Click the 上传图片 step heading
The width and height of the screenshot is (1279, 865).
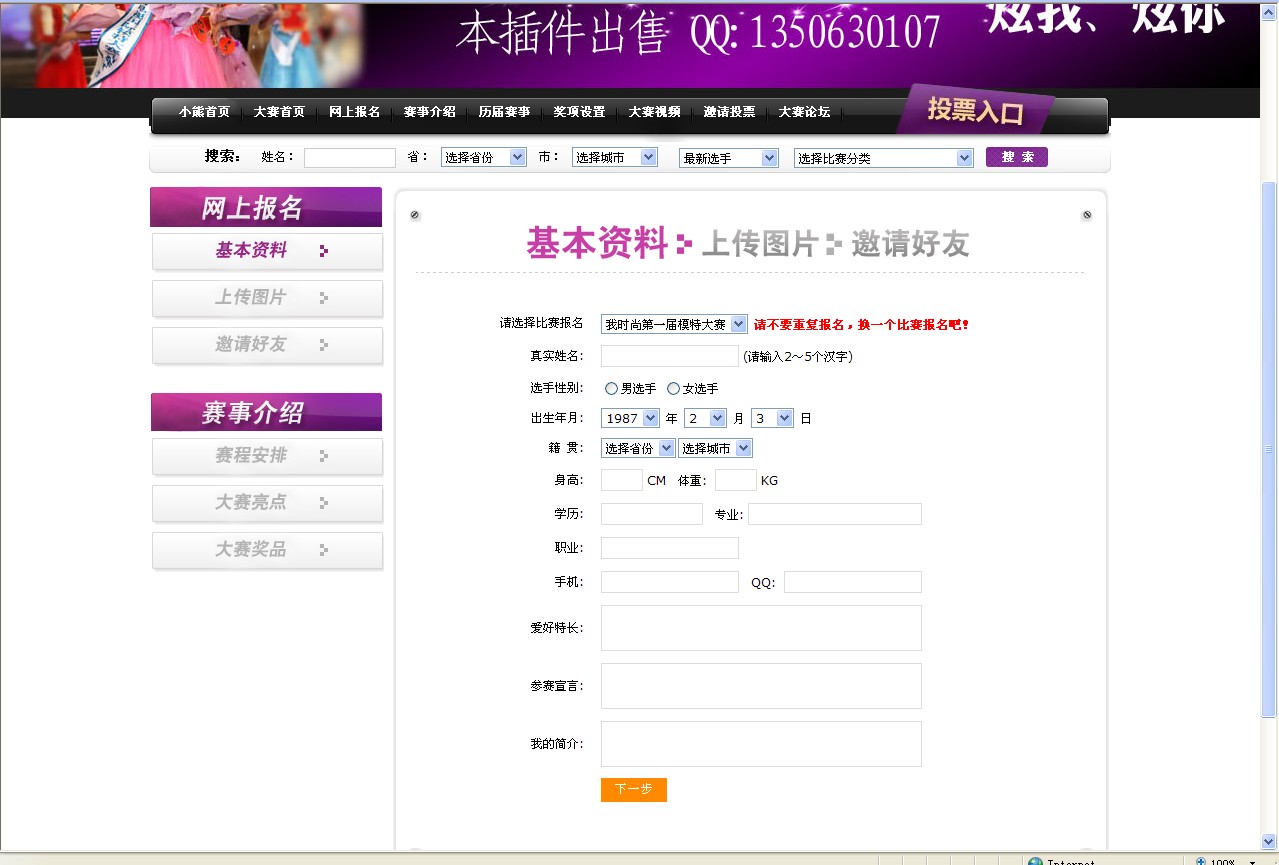tap(760, 243)
